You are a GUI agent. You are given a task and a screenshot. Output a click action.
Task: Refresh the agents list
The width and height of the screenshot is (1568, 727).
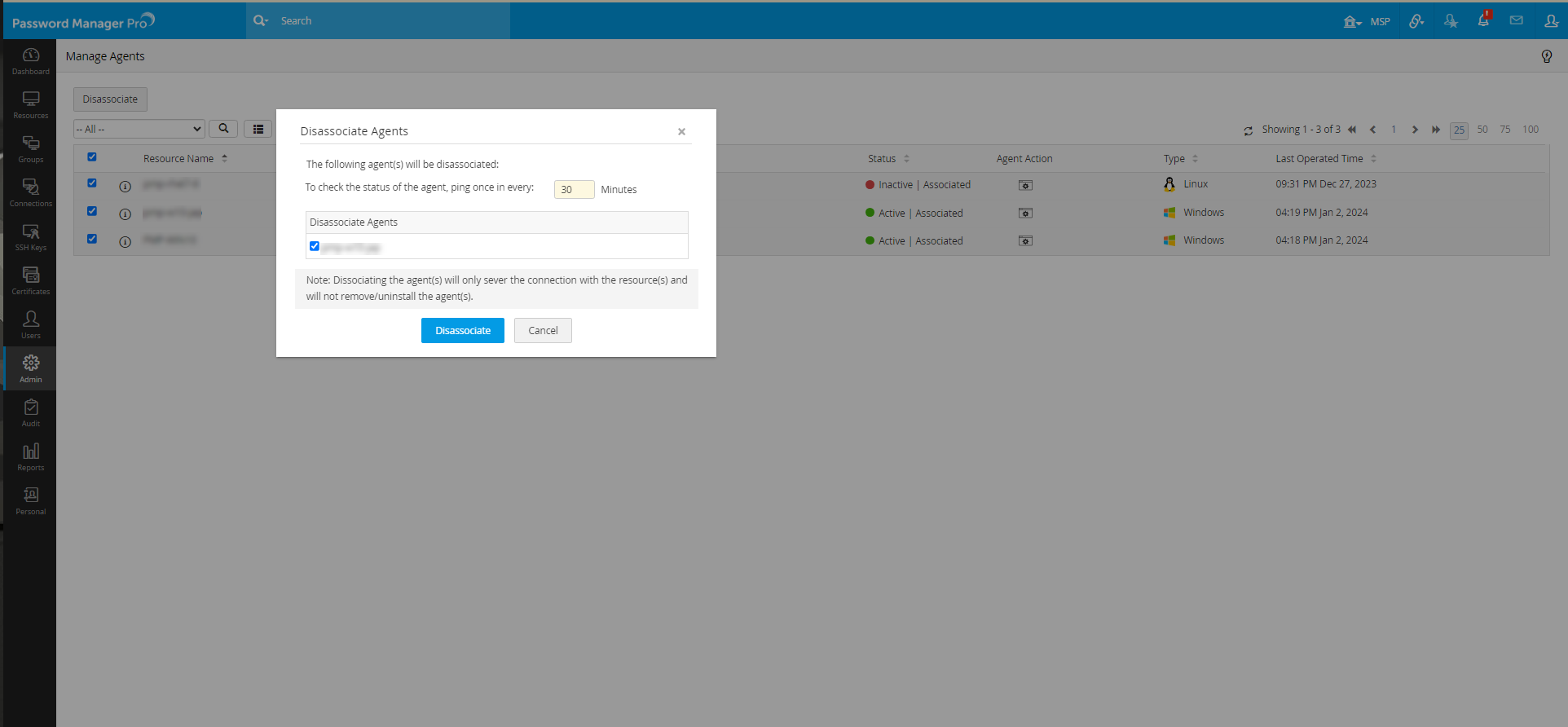point(1248,130)
